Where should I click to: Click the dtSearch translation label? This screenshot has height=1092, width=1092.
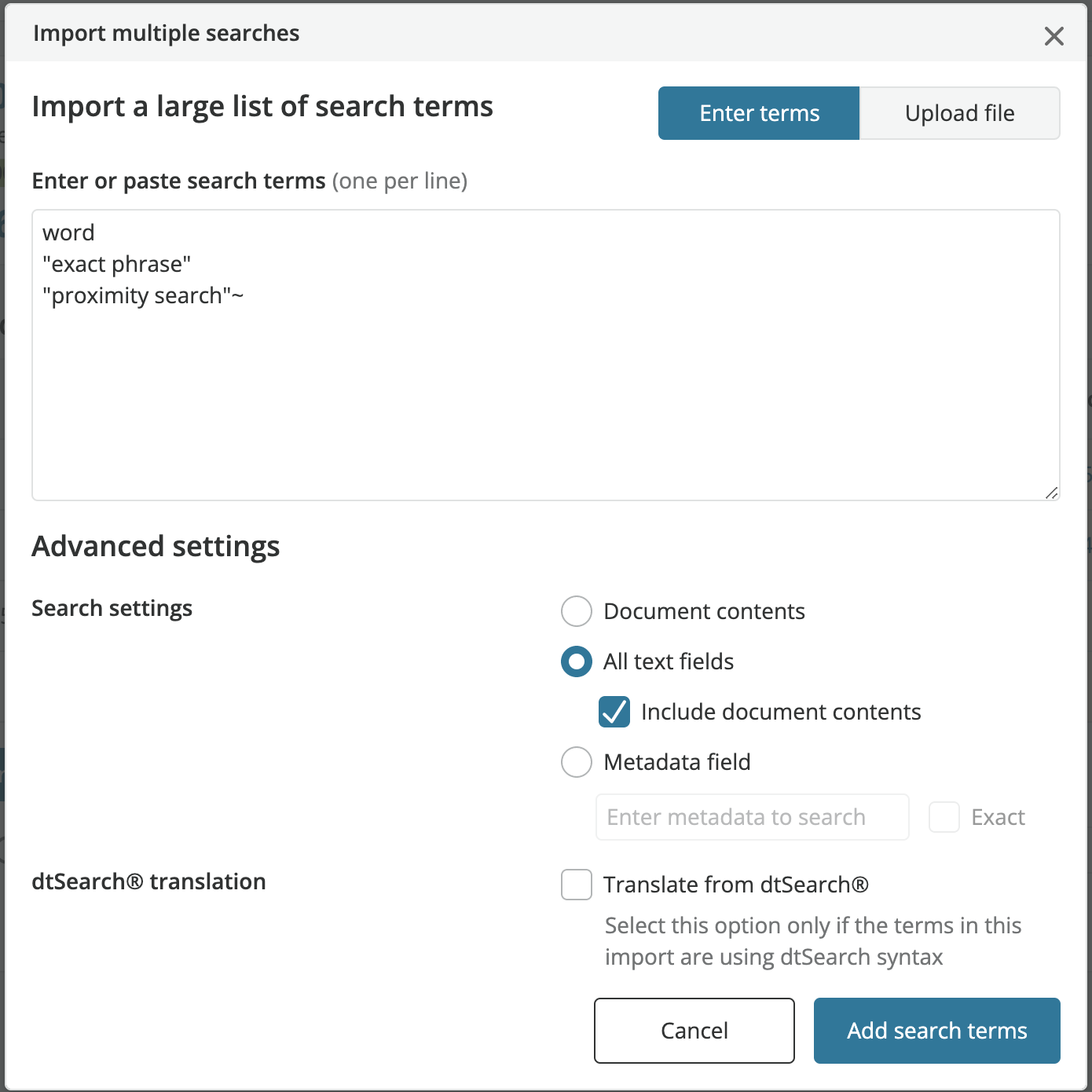(x=148, y=881)
